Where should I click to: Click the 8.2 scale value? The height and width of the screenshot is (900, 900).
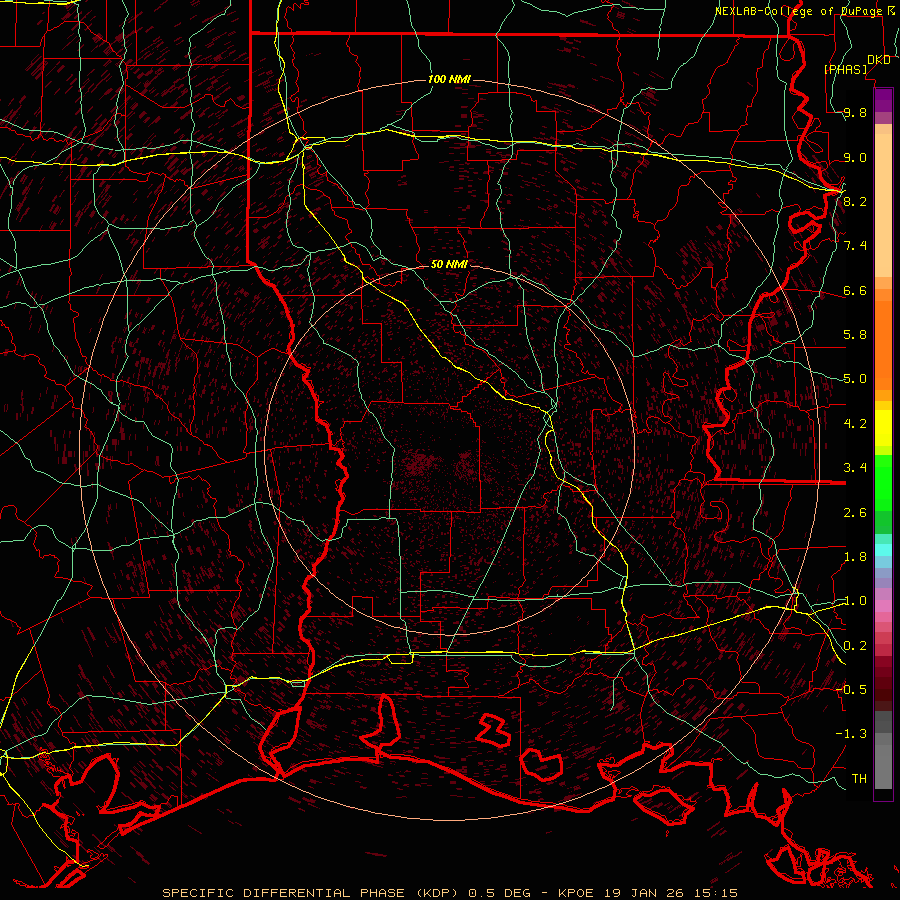855,201
